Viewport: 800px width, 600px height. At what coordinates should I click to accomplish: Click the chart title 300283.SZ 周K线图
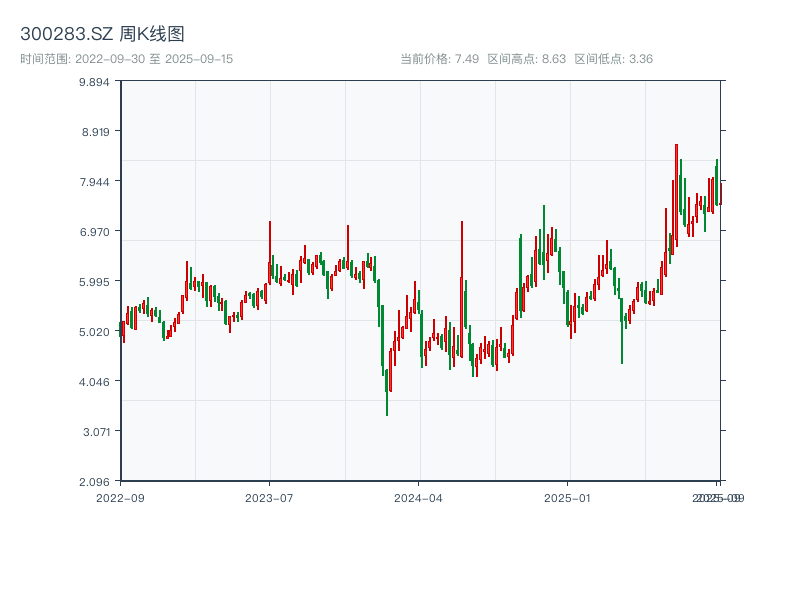102,34
